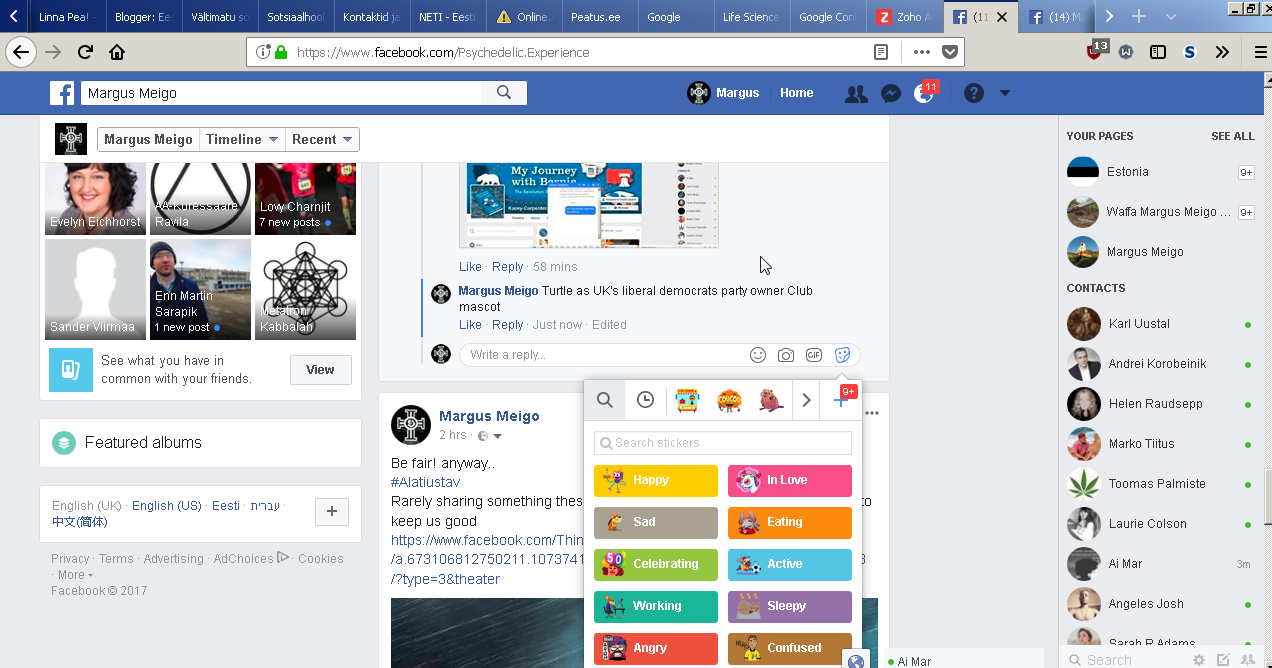Attach a photo using the camera icon
The width and height of the screenshot is (1272, 668).
coord(786,355)
